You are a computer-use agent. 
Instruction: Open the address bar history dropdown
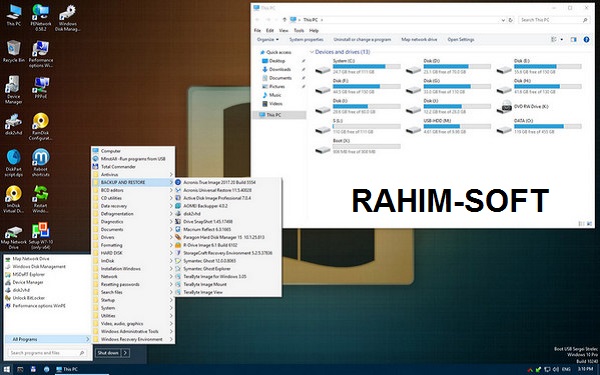click(x=503, y=20)
